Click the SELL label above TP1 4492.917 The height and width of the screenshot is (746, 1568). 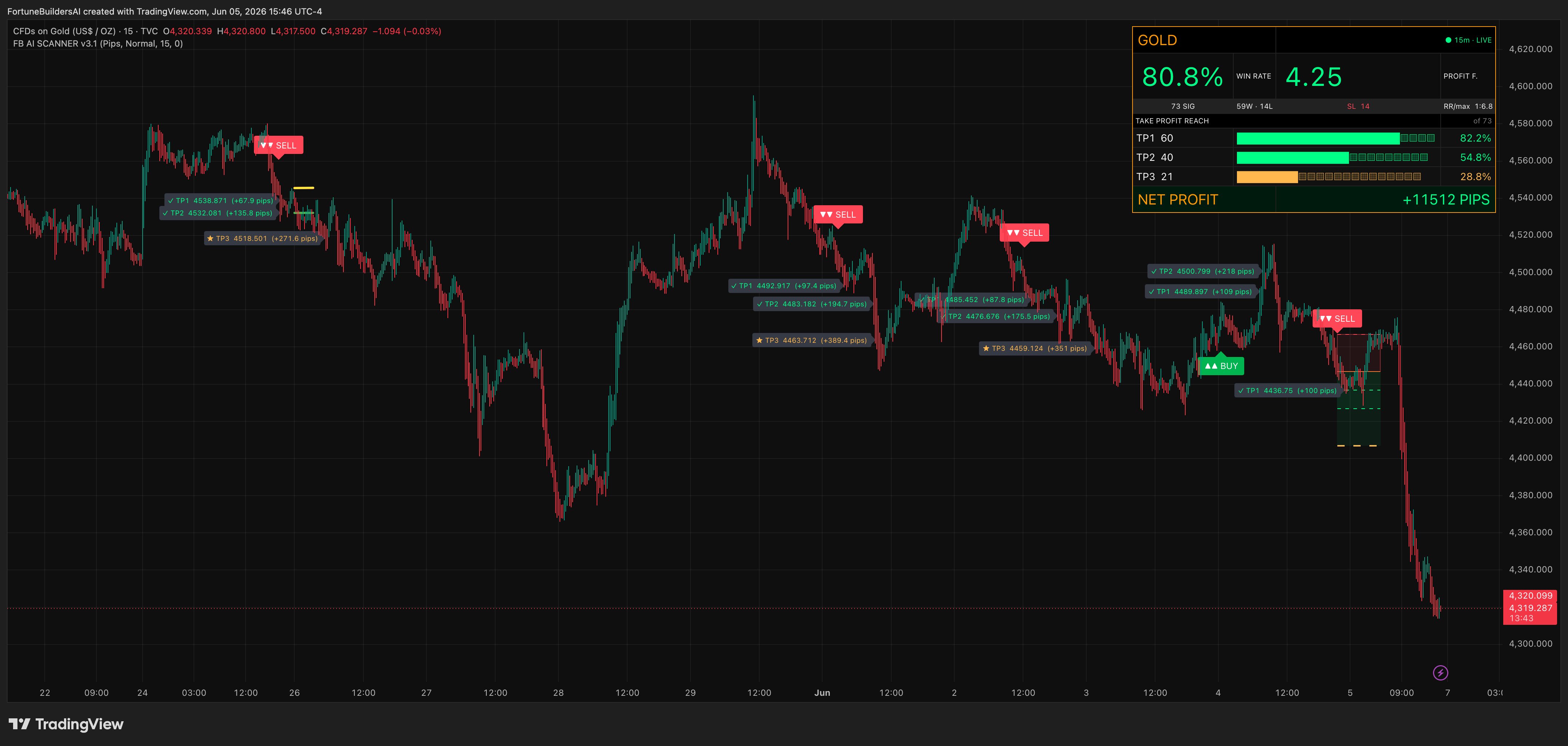point(838,215)
